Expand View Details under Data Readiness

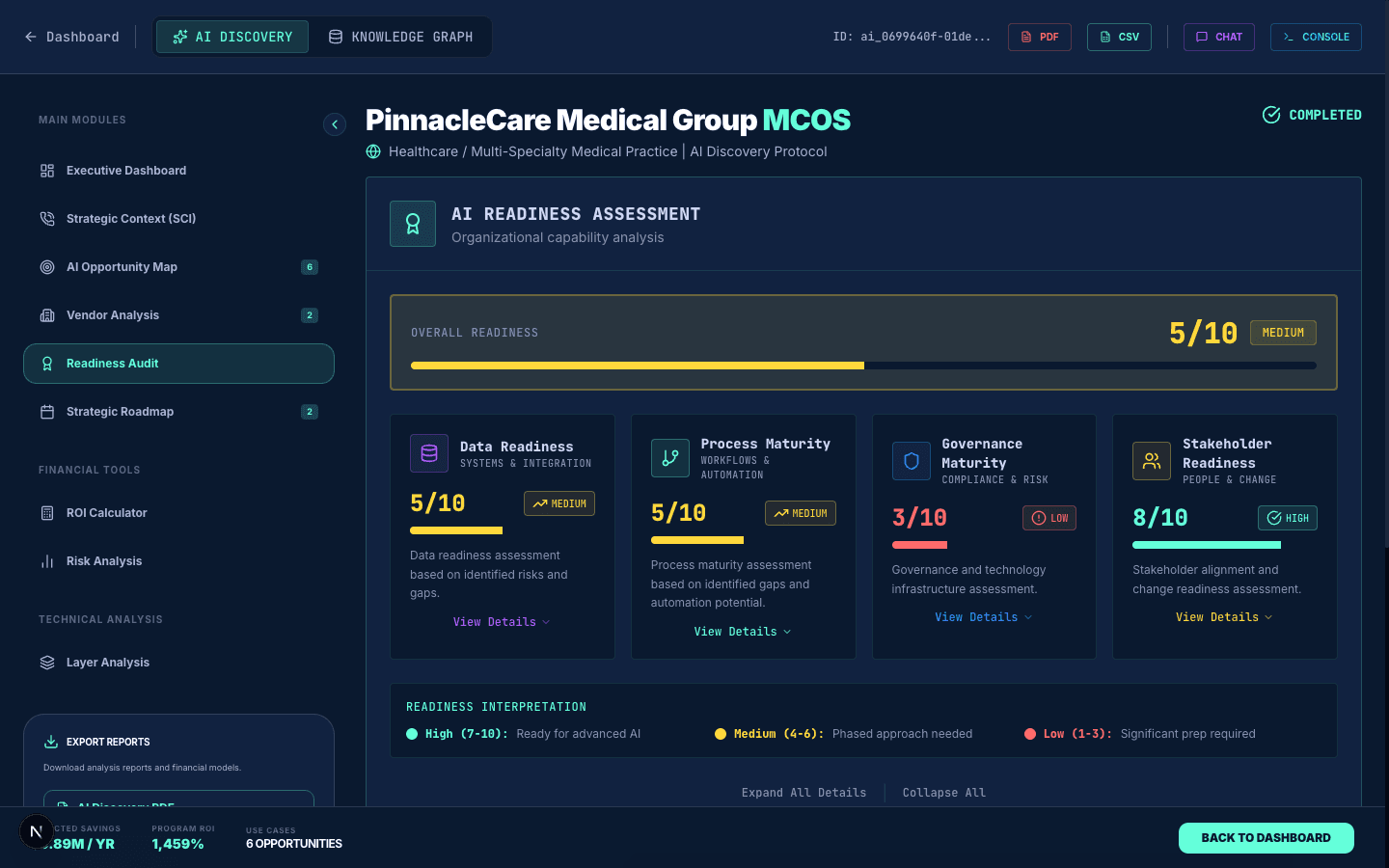pyautogui.click(x=502, y=622)
